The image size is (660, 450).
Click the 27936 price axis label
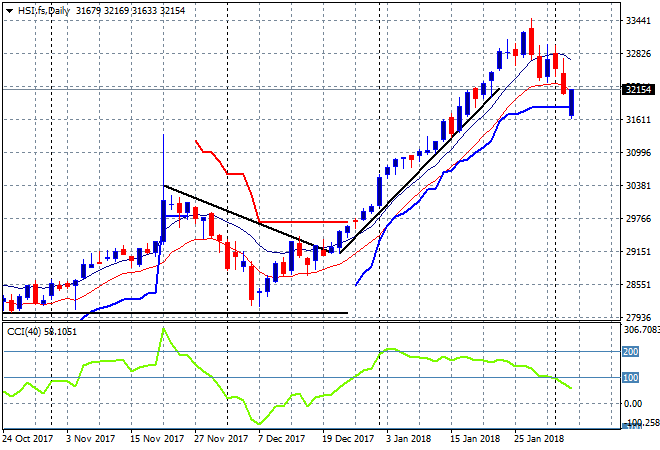click(x=638, y=317)
